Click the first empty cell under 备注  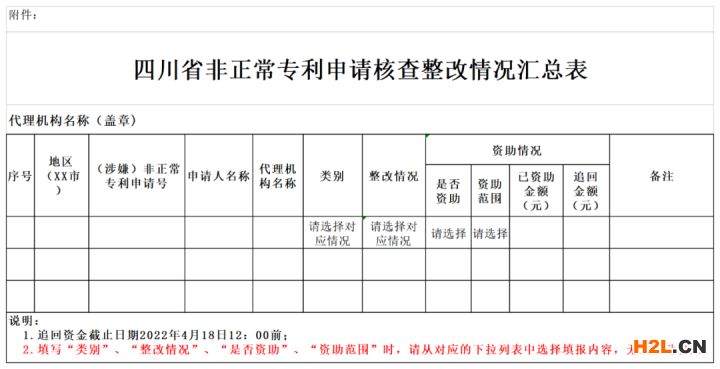[x=661, y=233]
